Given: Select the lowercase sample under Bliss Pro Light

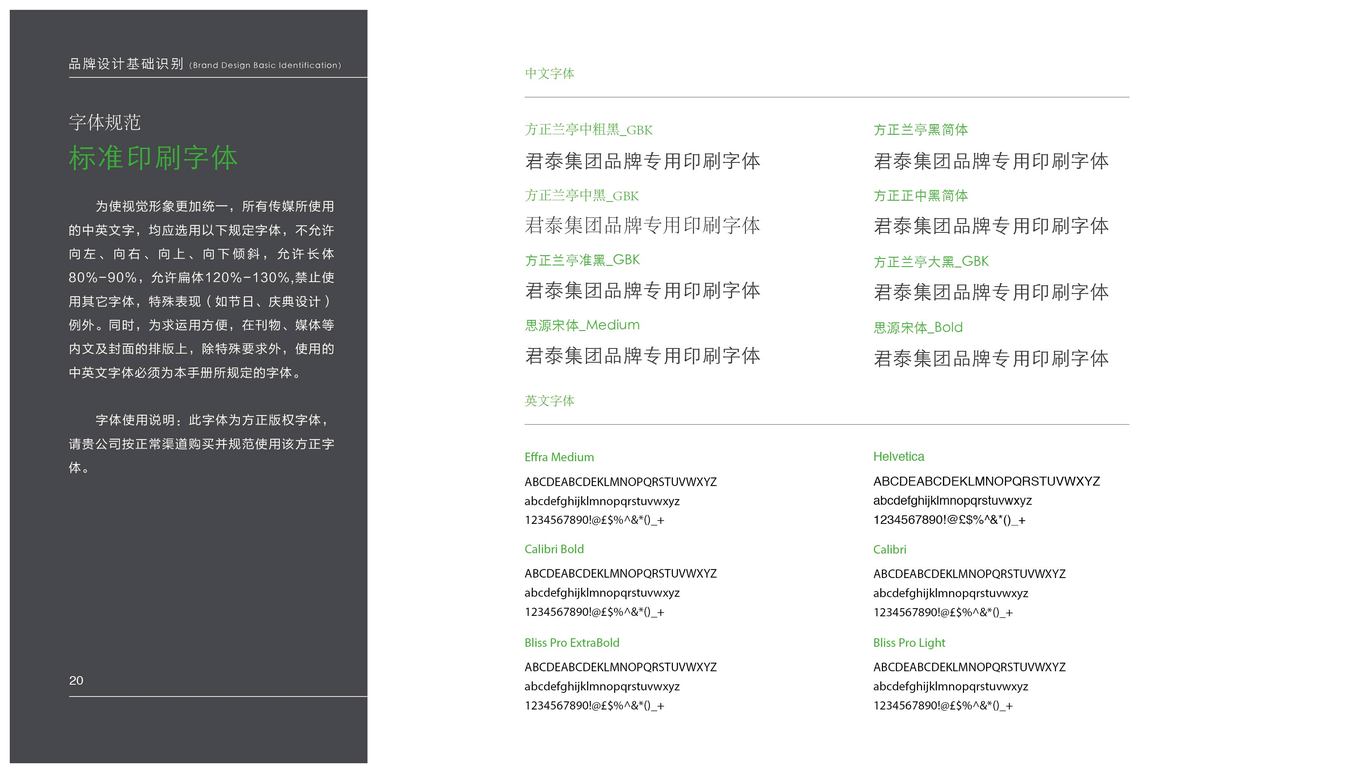Looking at the screenshot, I should [951, 686].
